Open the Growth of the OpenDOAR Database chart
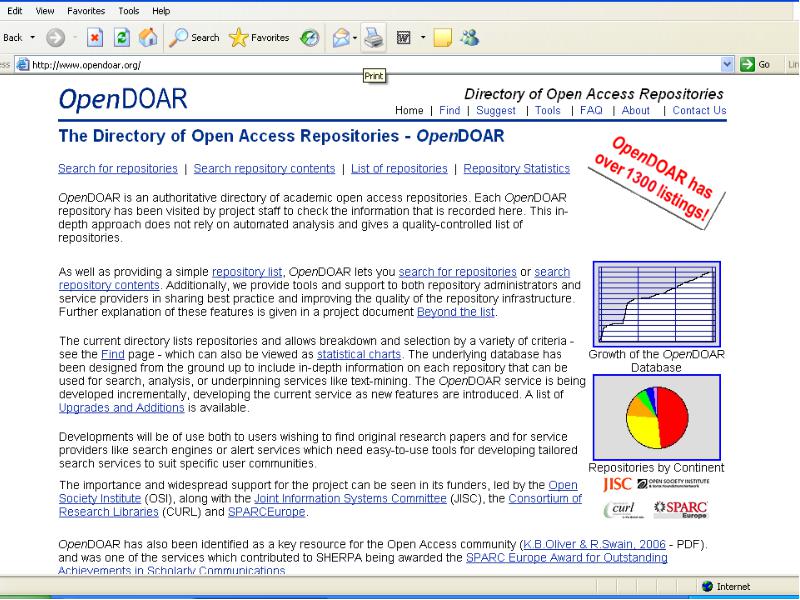Viewport: 800px width, 600px height. tap(657, 304)
